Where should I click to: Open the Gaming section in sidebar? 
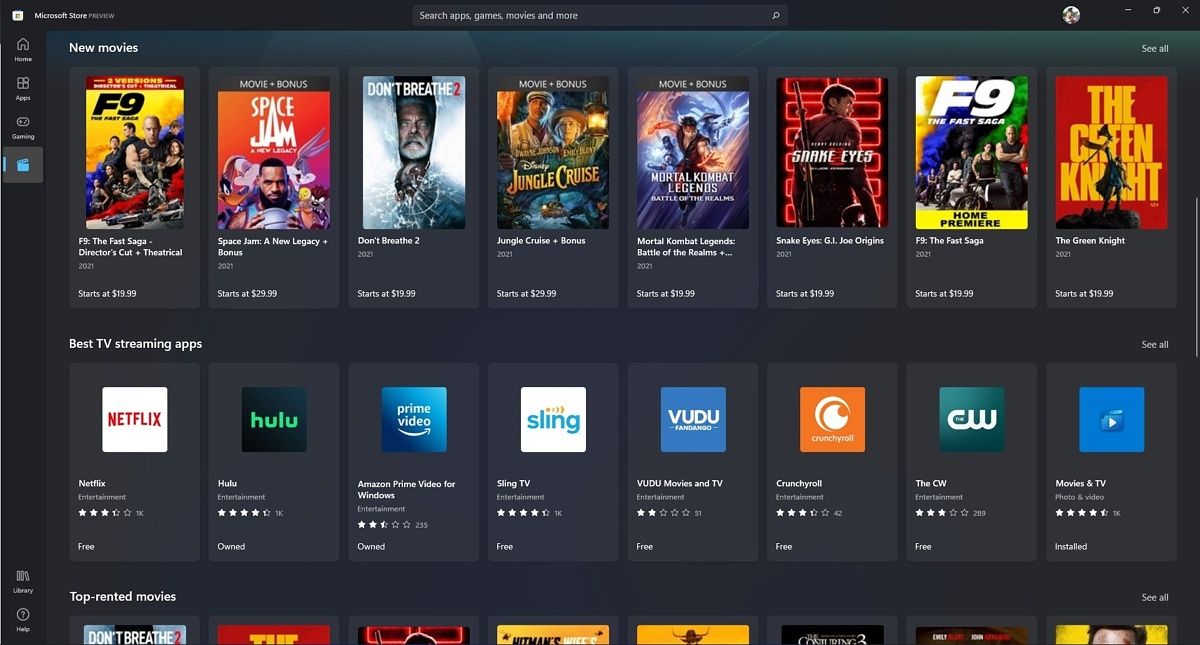pyautogui.click(x=23, y=127)
